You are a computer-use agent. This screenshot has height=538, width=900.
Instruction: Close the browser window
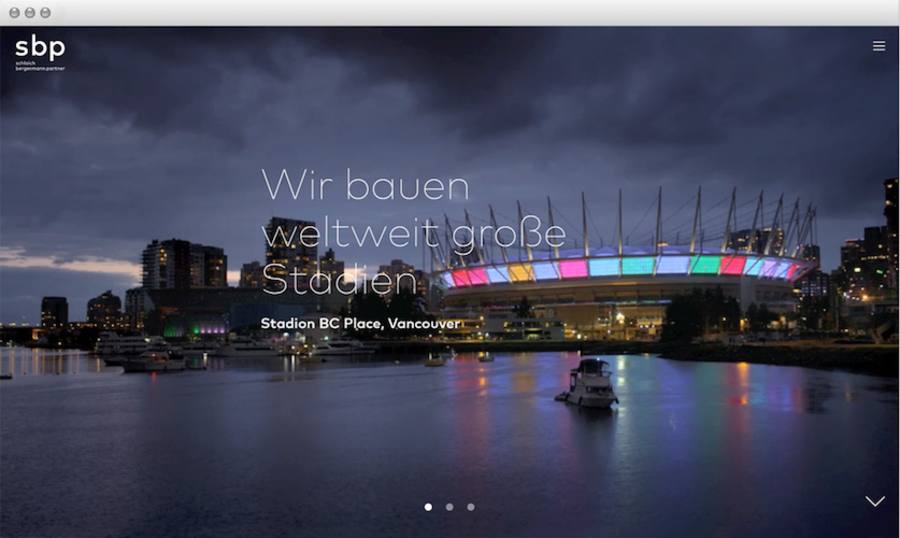pyautogui.click(x=14, y=13)
